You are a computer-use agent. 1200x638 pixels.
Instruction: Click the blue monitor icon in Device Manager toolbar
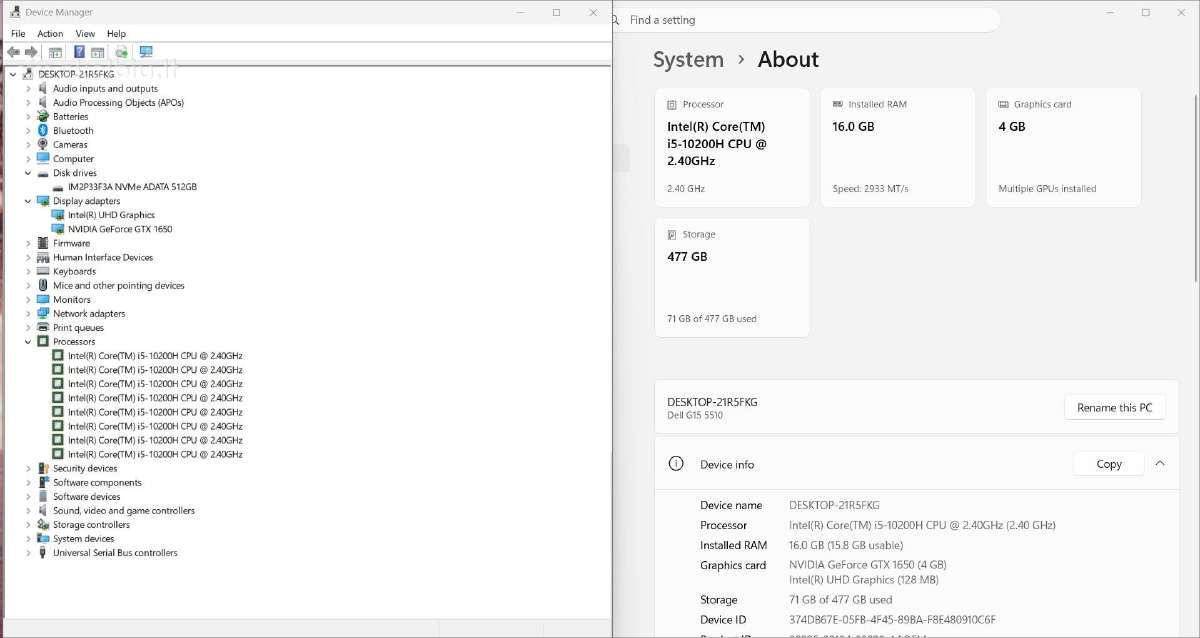(146, 52)
